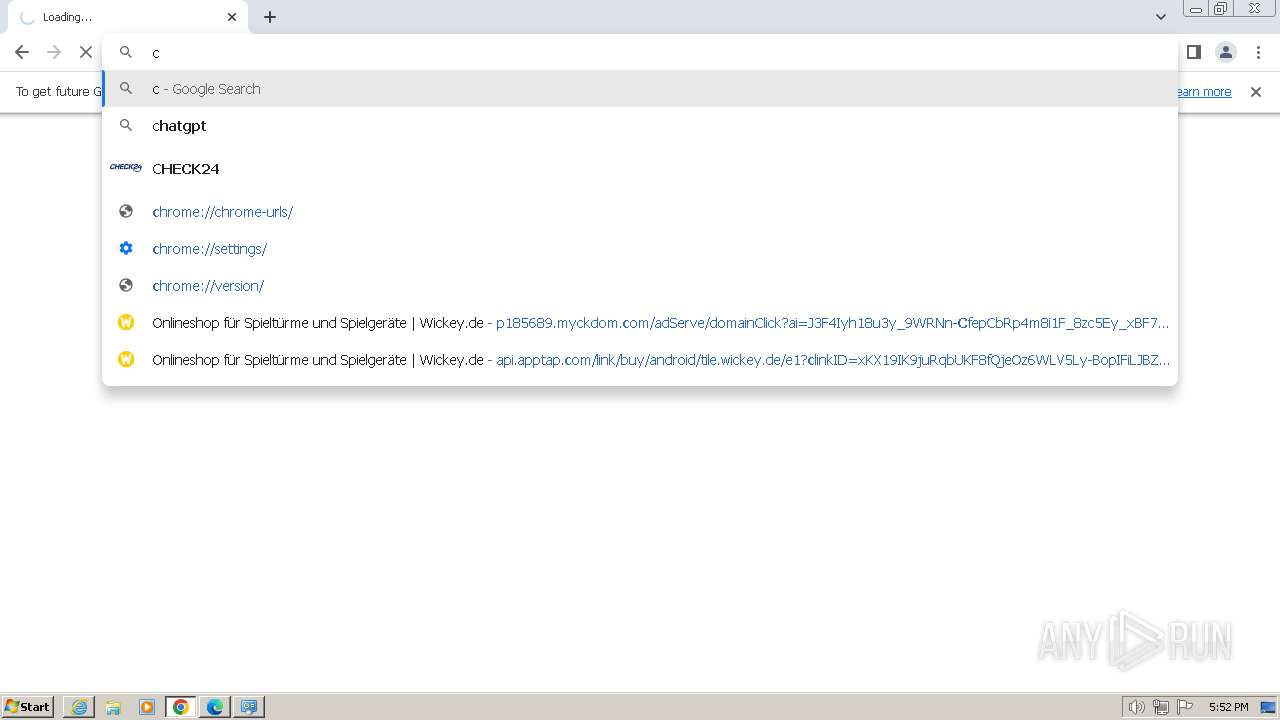
Task: Open File Explorer folder from taskbar
Action: 113,707
